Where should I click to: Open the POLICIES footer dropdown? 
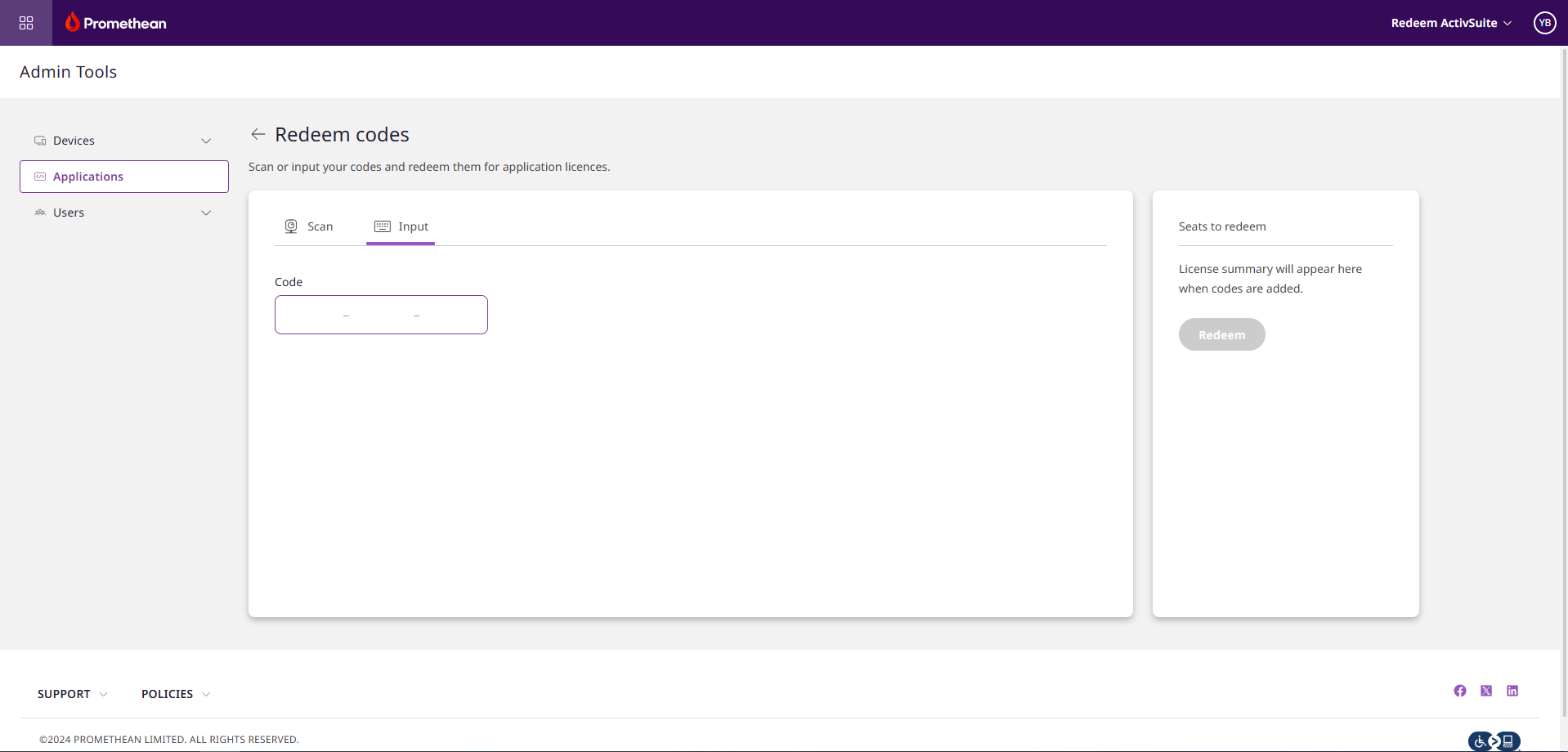coord(175,694)
